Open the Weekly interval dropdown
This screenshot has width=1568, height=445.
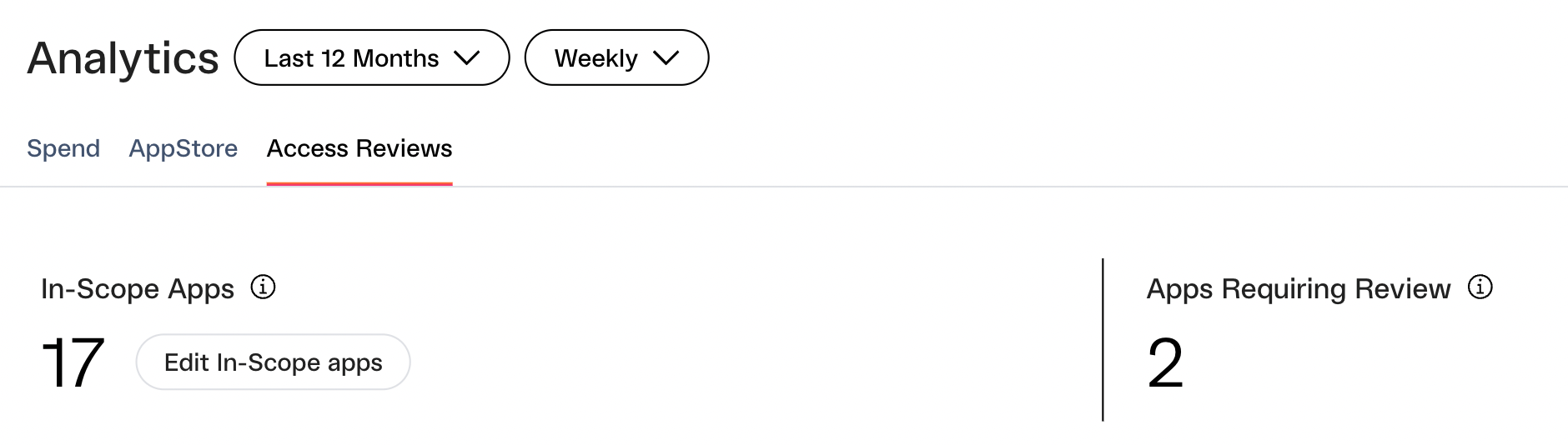tap(616, 57)
